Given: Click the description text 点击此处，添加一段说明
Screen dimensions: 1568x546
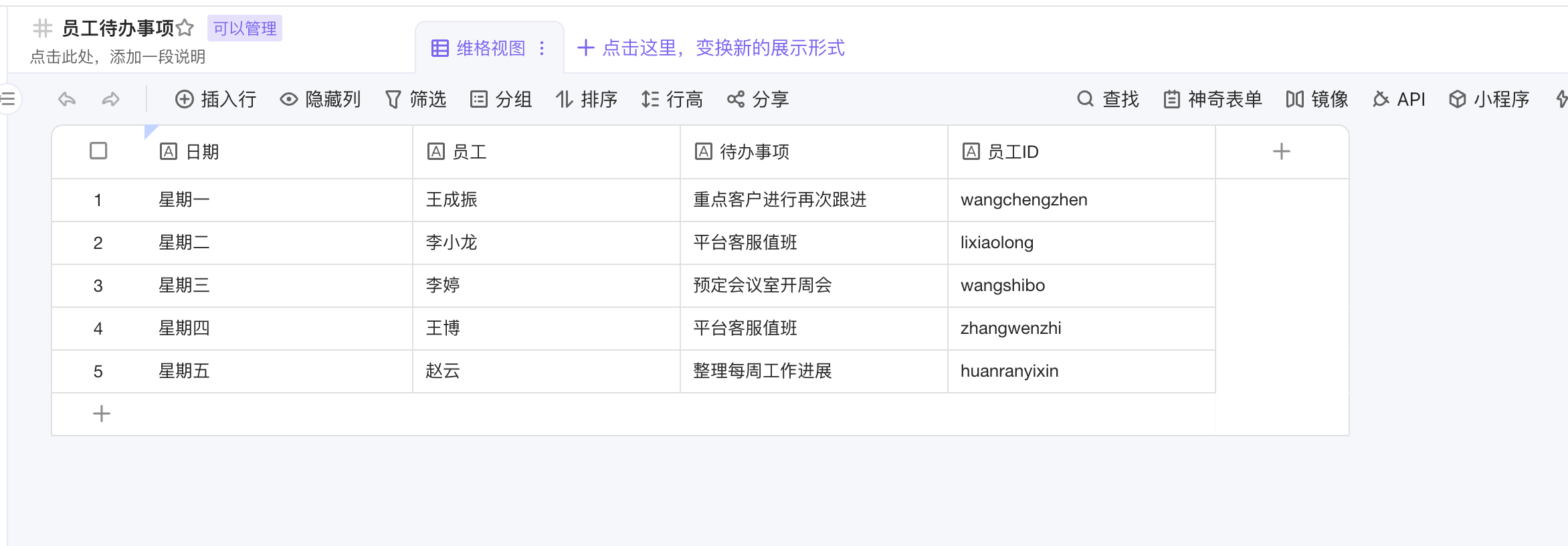Looking at the screenshot, I should pyautogui.click(x=118, y=57).
